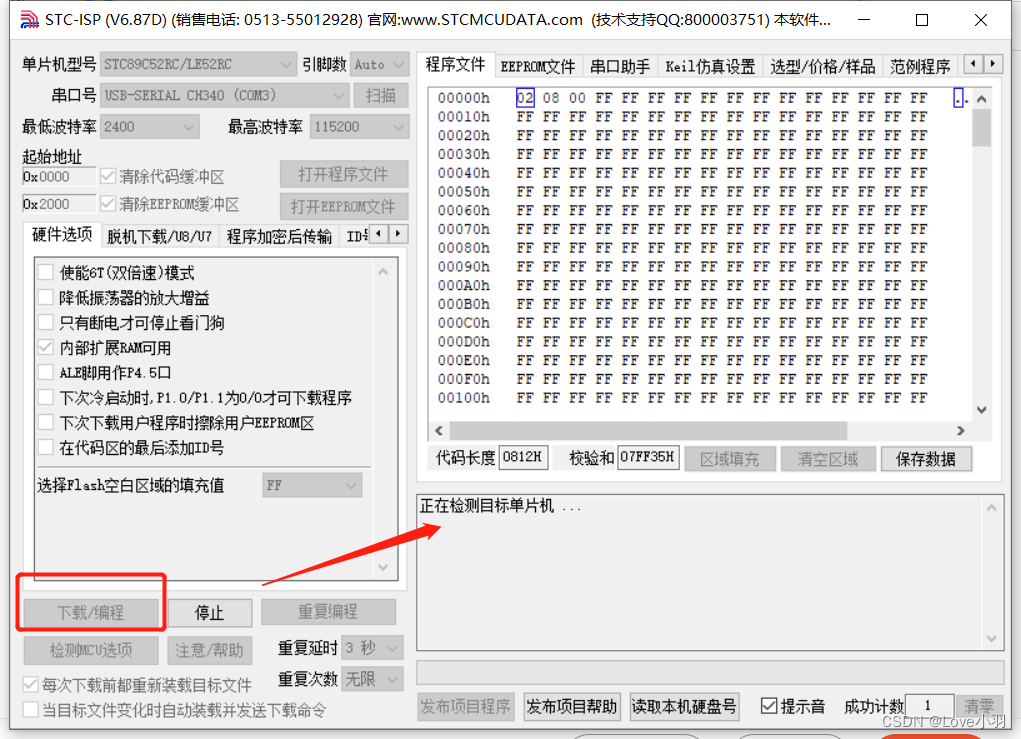
Task: Click 扫描 serial port button
Action: [381, 96]
